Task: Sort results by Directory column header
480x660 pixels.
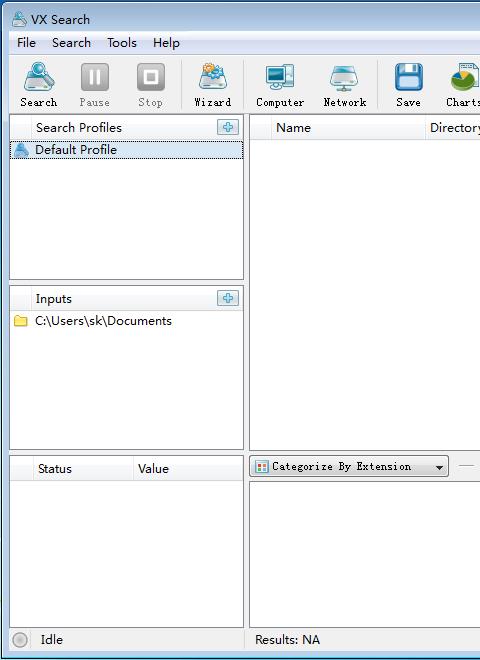Action: point(453,128)
